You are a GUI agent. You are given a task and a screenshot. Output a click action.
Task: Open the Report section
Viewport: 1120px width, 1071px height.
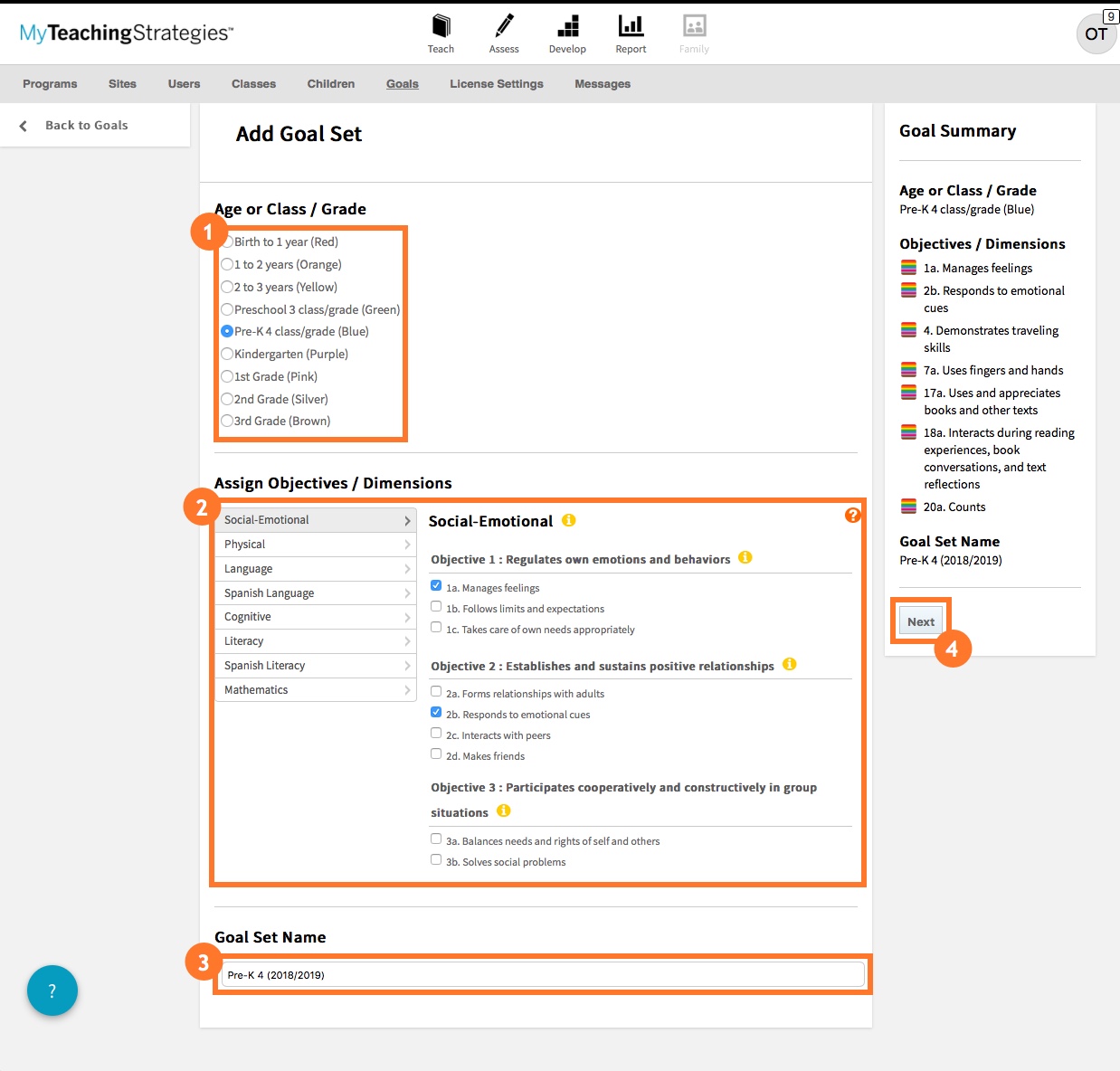click(631, 32)
